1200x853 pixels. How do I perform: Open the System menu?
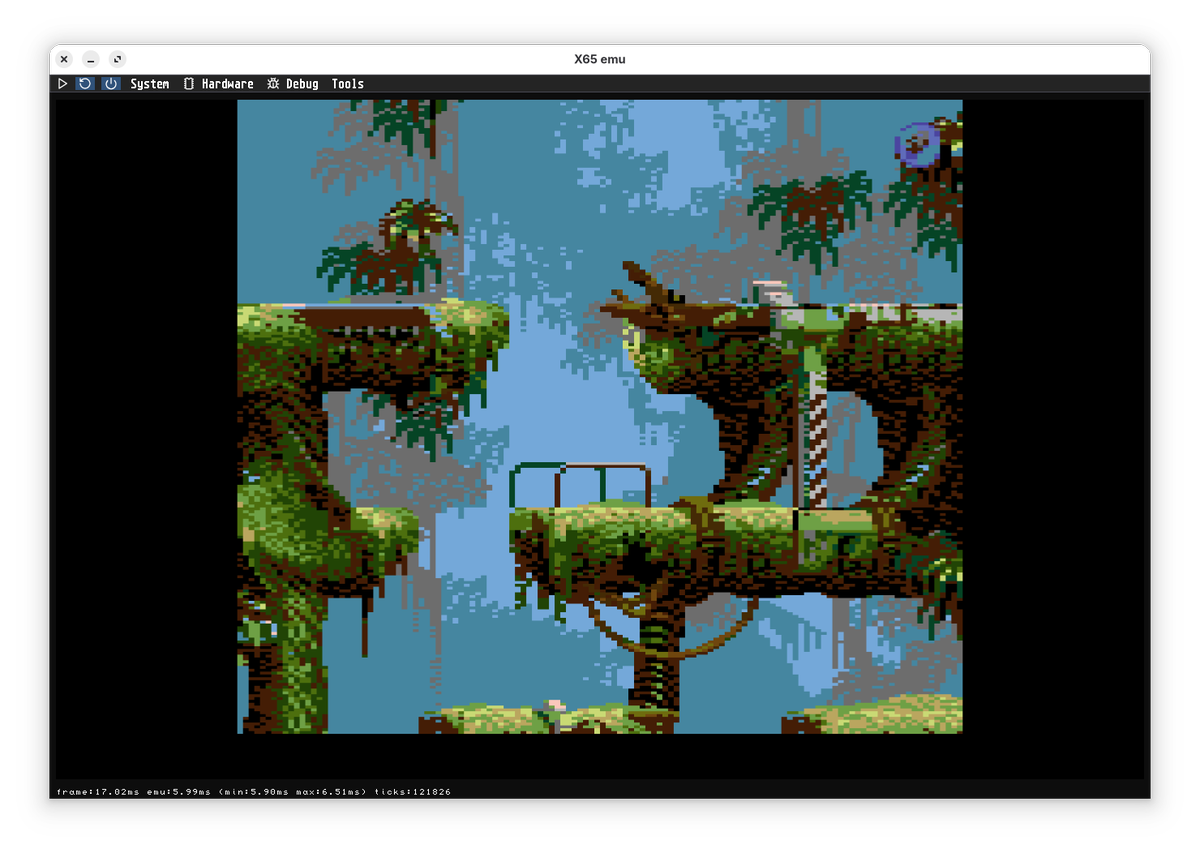click(150, 84)
